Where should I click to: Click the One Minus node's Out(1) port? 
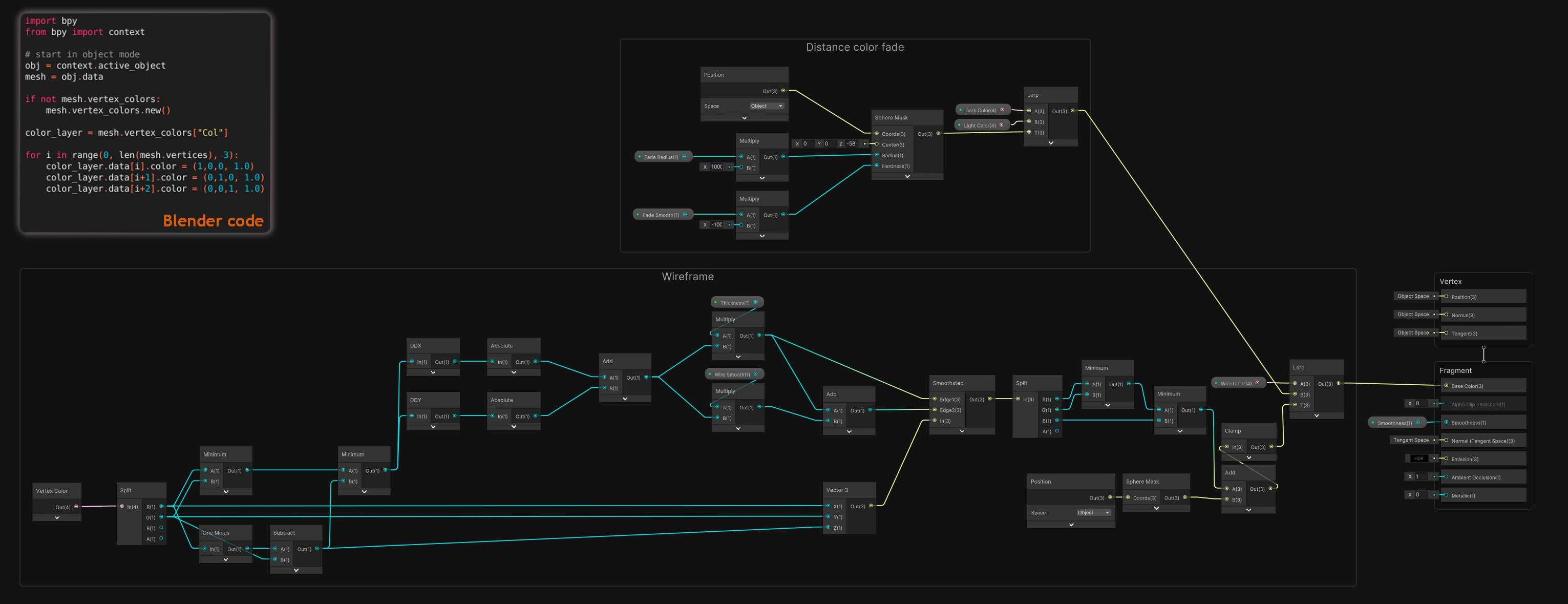247,549
